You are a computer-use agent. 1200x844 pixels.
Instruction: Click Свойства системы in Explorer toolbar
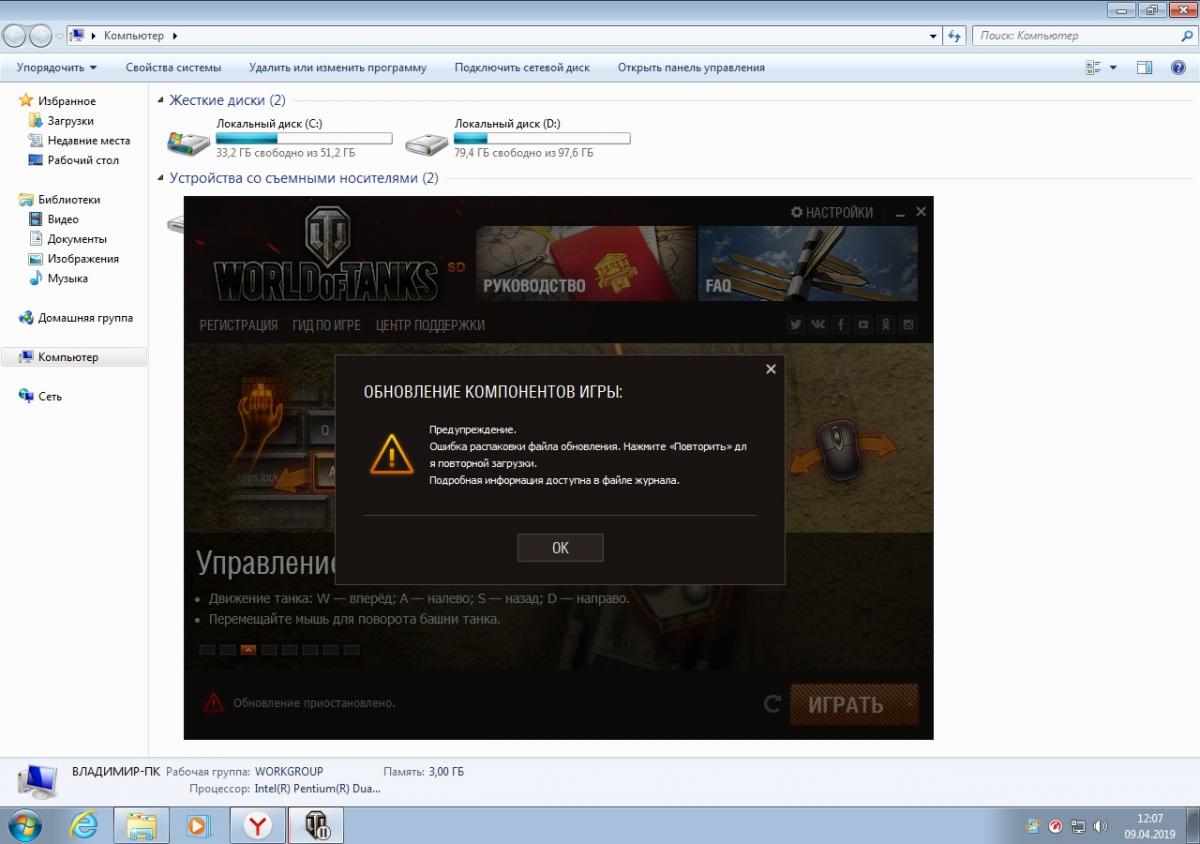(x=173, y=68)
